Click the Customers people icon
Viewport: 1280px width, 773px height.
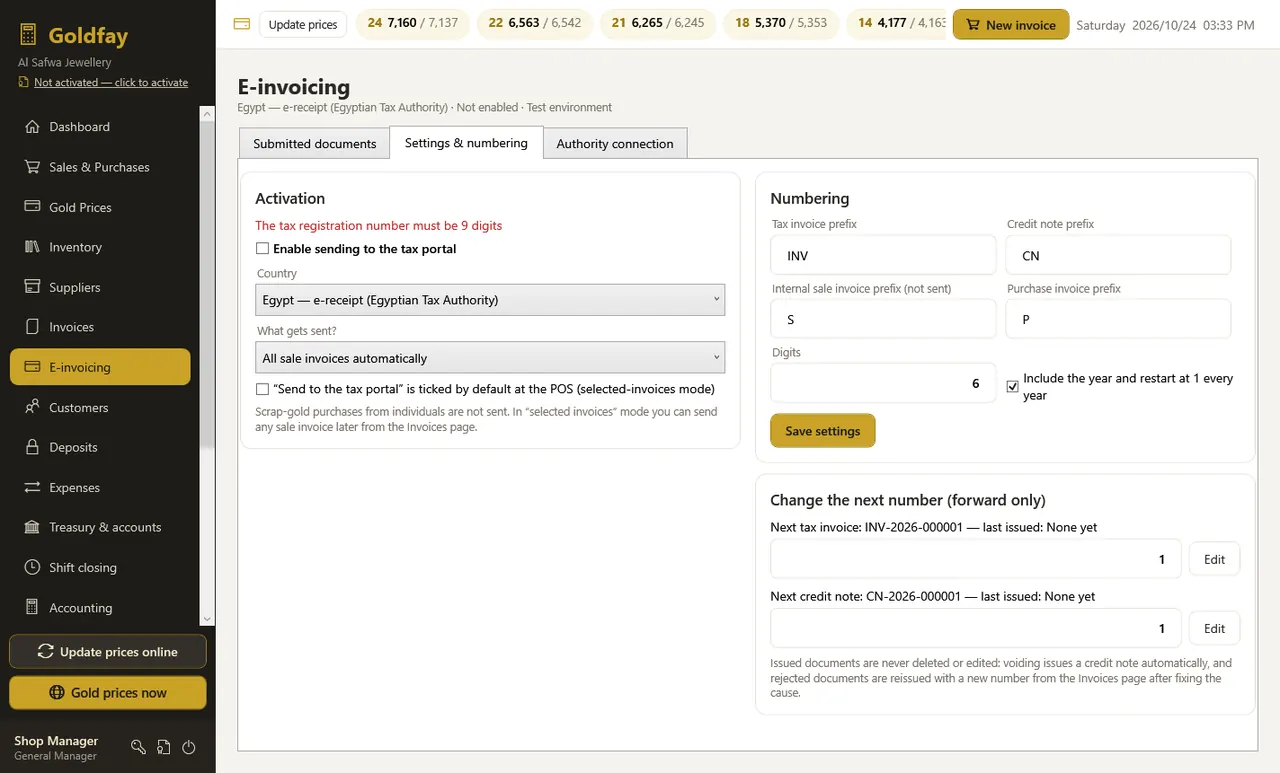pyautogui.click(x=31, y=407)
